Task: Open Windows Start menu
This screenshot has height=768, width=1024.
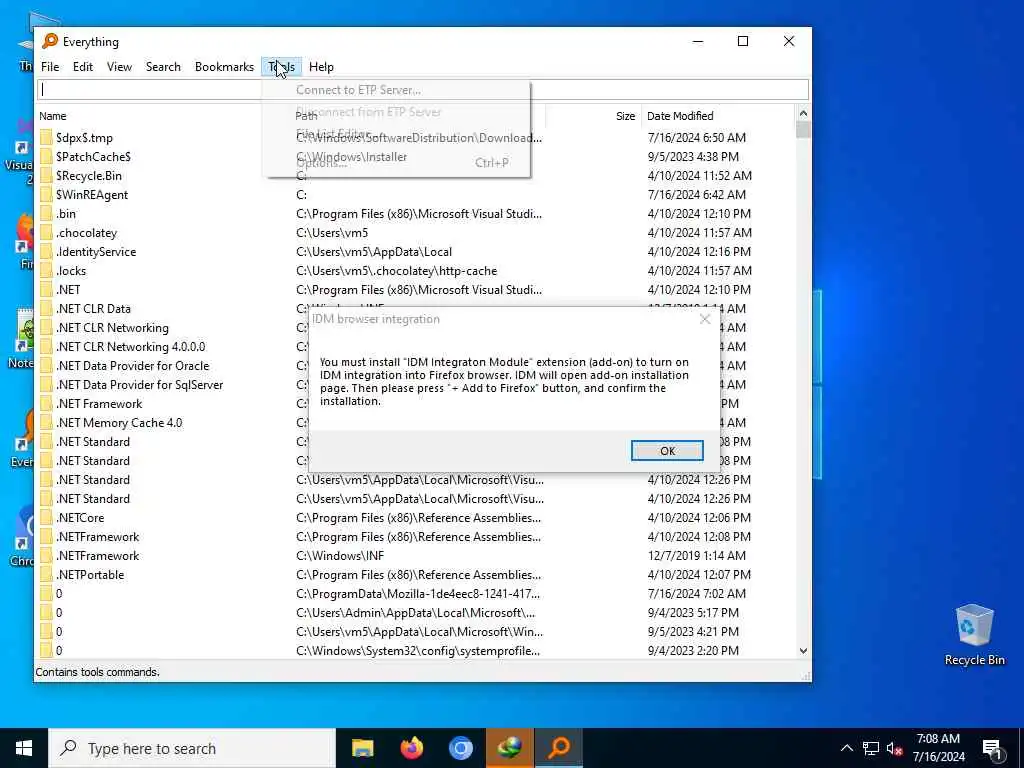Action: tap(24, 748)
